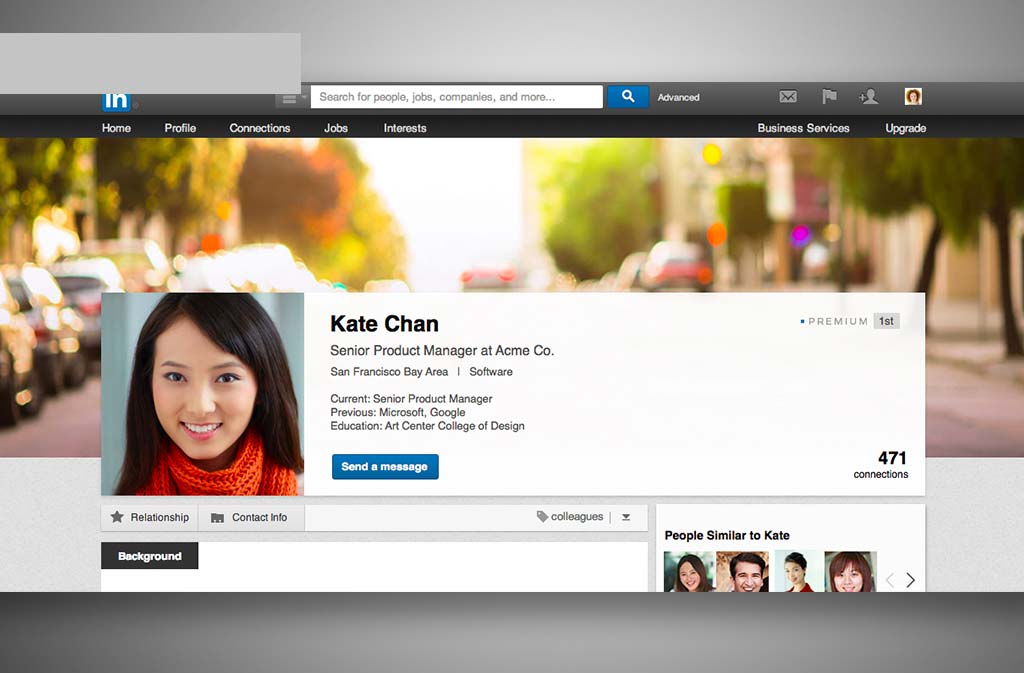1024x673 pixels.
Task: Click the LinkedIn logo icon
Action: tap(117, 100)
